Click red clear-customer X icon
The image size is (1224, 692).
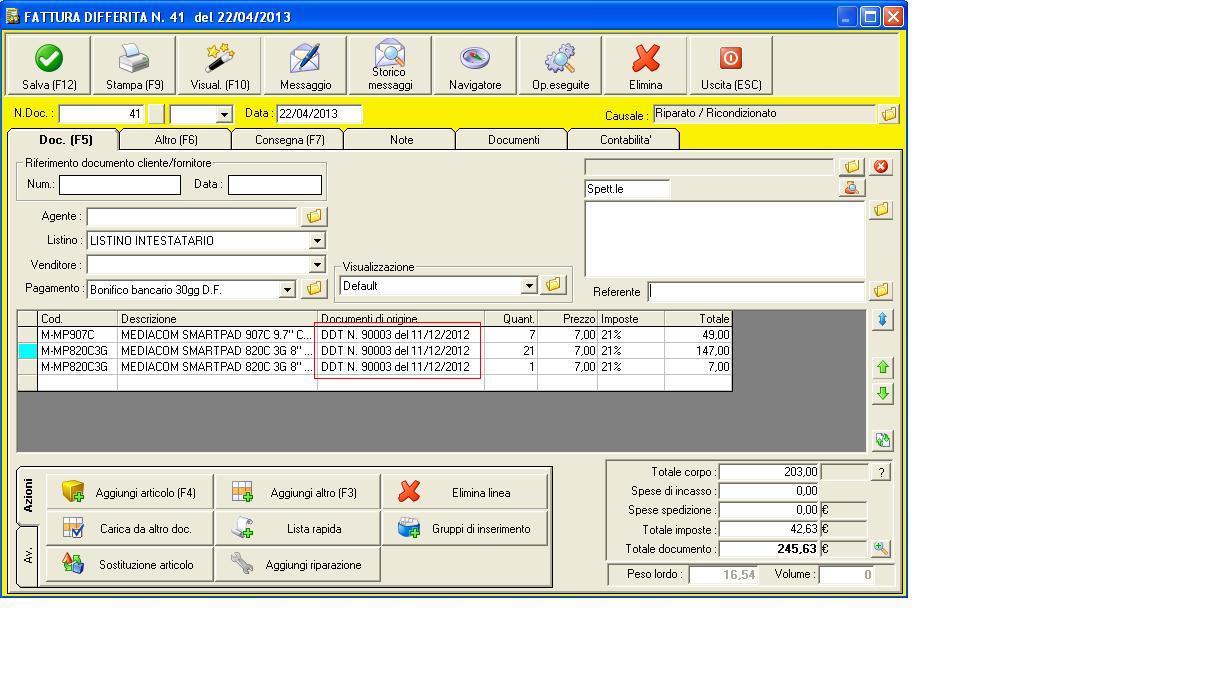tap(881, 166)
